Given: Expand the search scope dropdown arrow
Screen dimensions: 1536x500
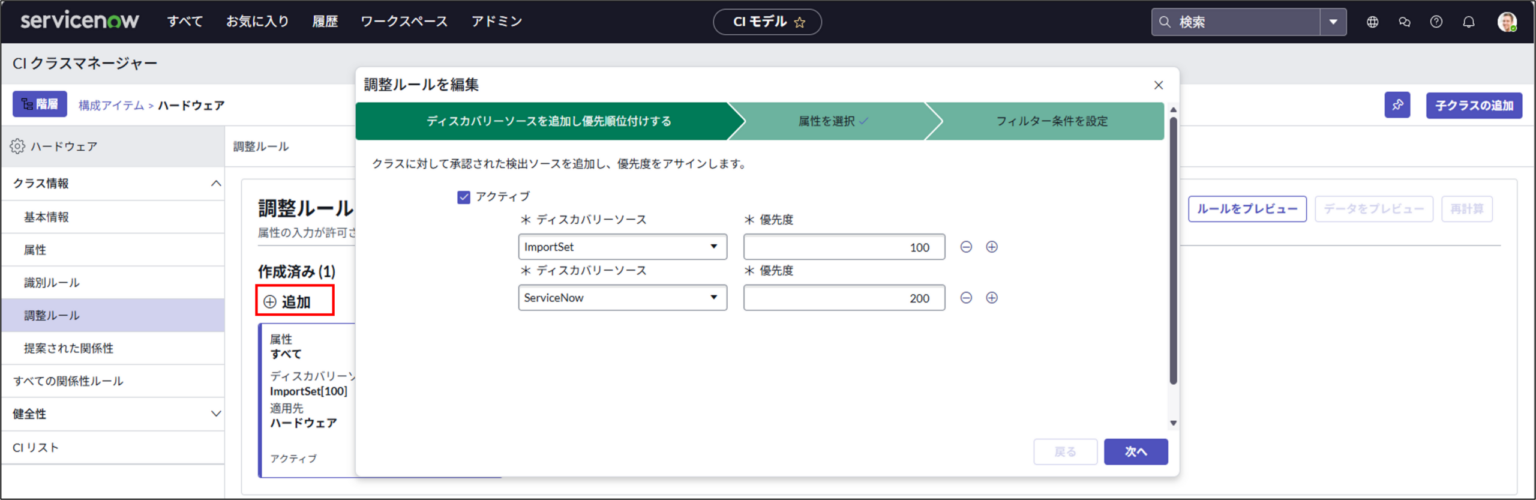Looking at the screenshot, I should coord(1333,22).
